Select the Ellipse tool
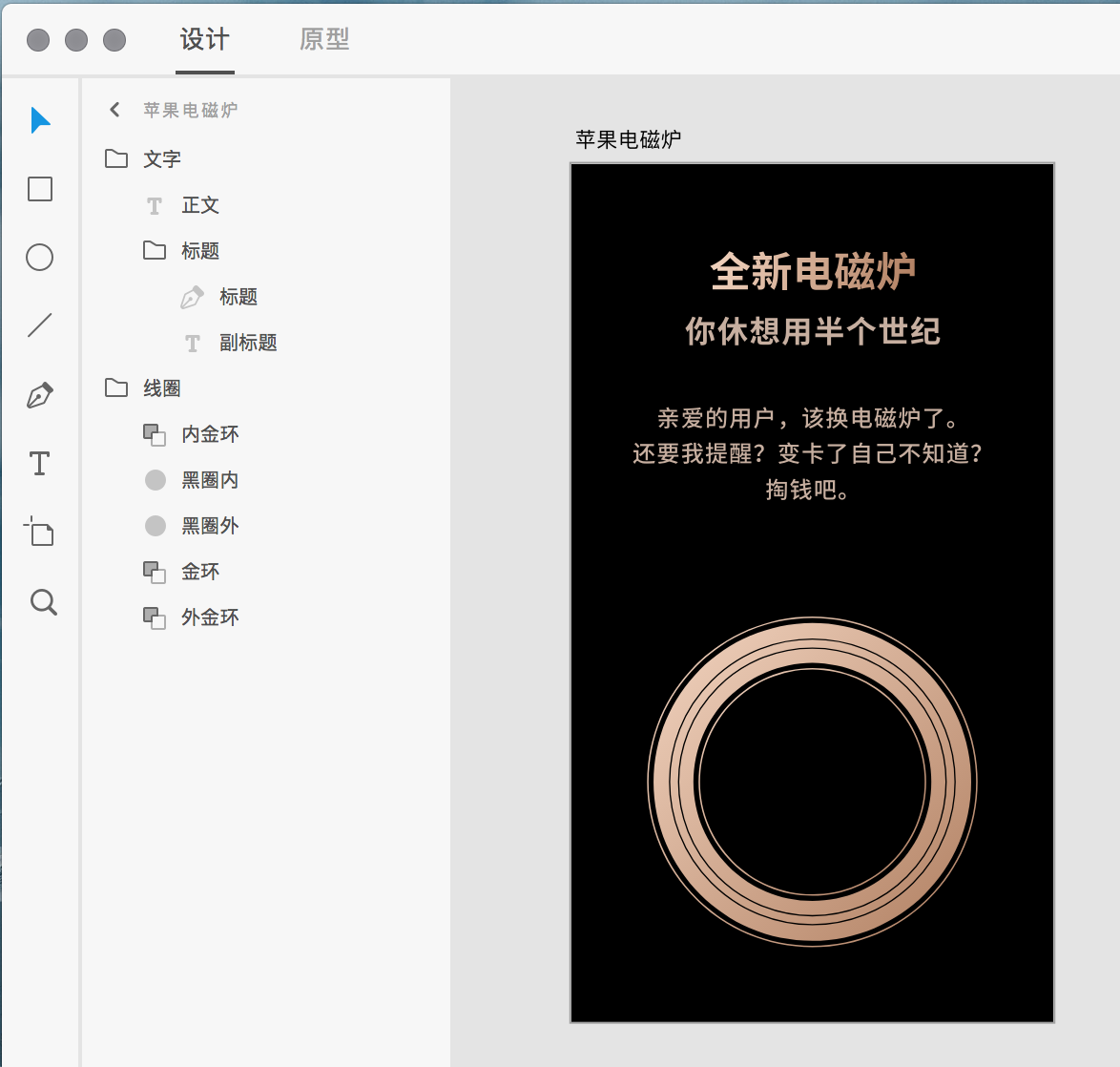The height and width of the screenshot is (1067, 1120). [x=40, y=258]
